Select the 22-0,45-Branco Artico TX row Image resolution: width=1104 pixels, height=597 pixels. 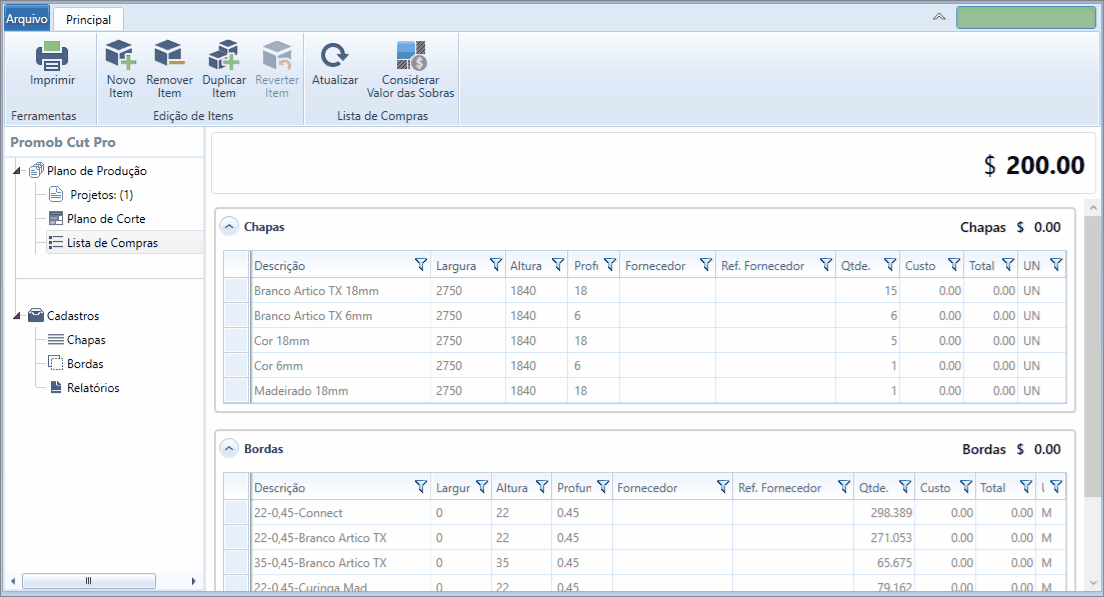point(644,538)
